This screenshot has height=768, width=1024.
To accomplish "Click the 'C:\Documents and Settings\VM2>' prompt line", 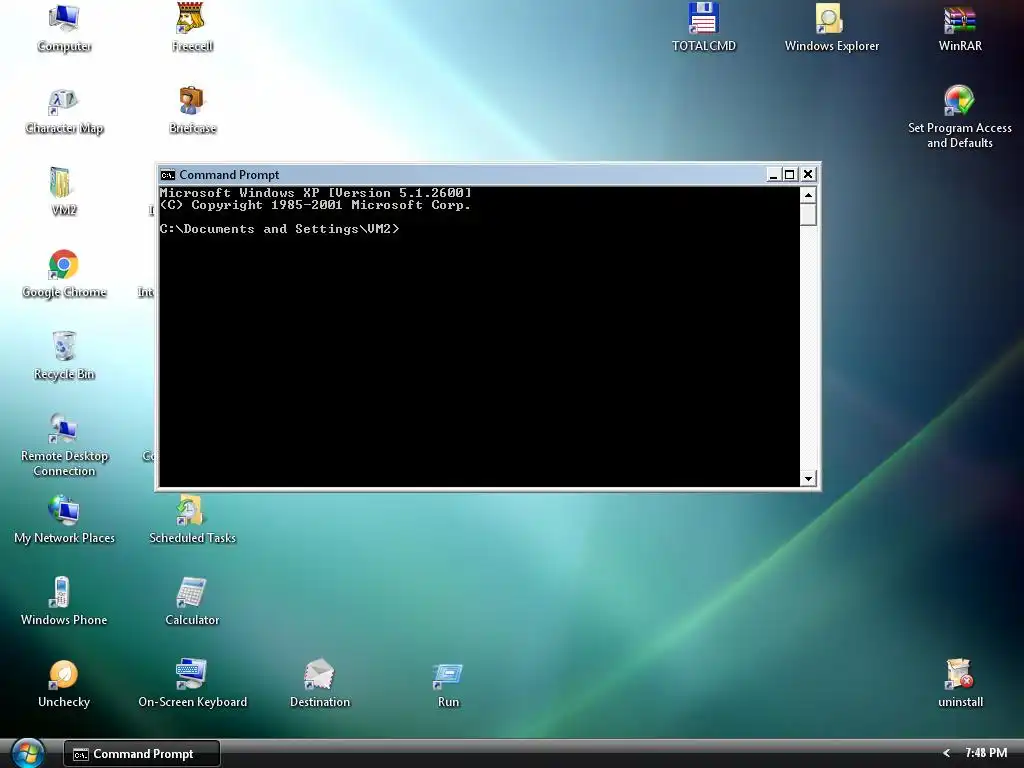I will [280, 229].
